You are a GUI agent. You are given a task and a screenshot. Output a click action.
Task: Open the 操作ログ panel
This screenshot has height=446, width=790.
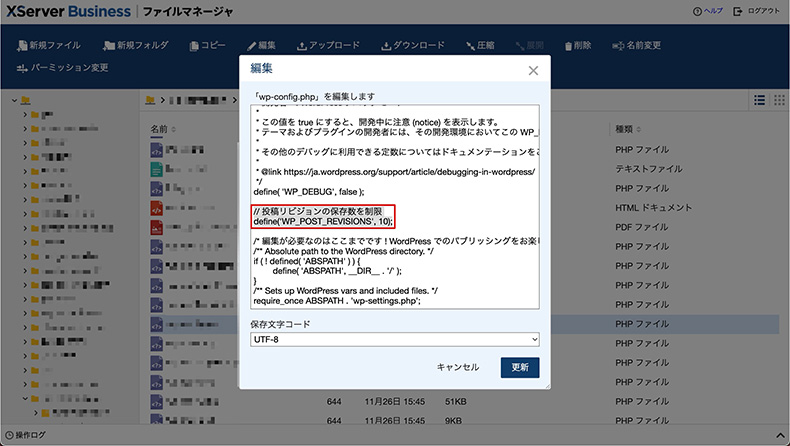25,435
